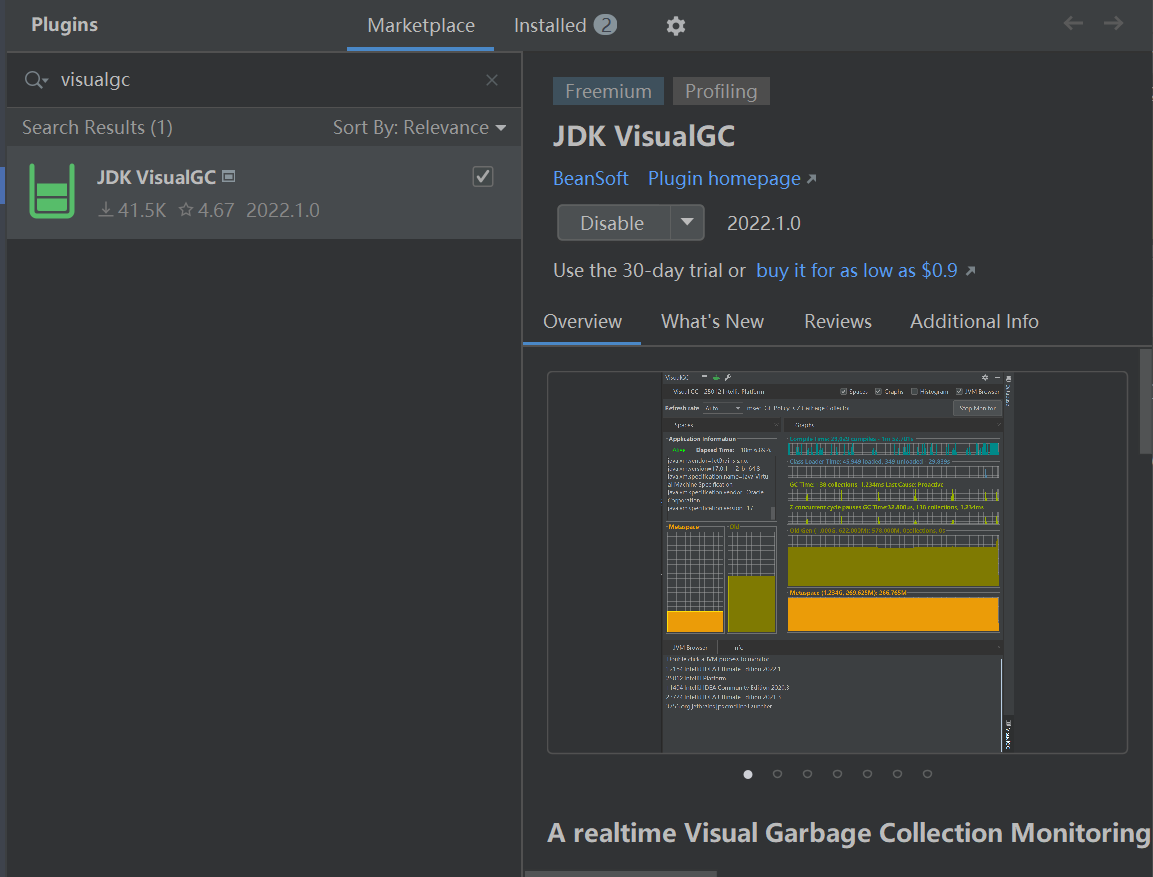Open the Reviews tab

(x=838, y=321)
